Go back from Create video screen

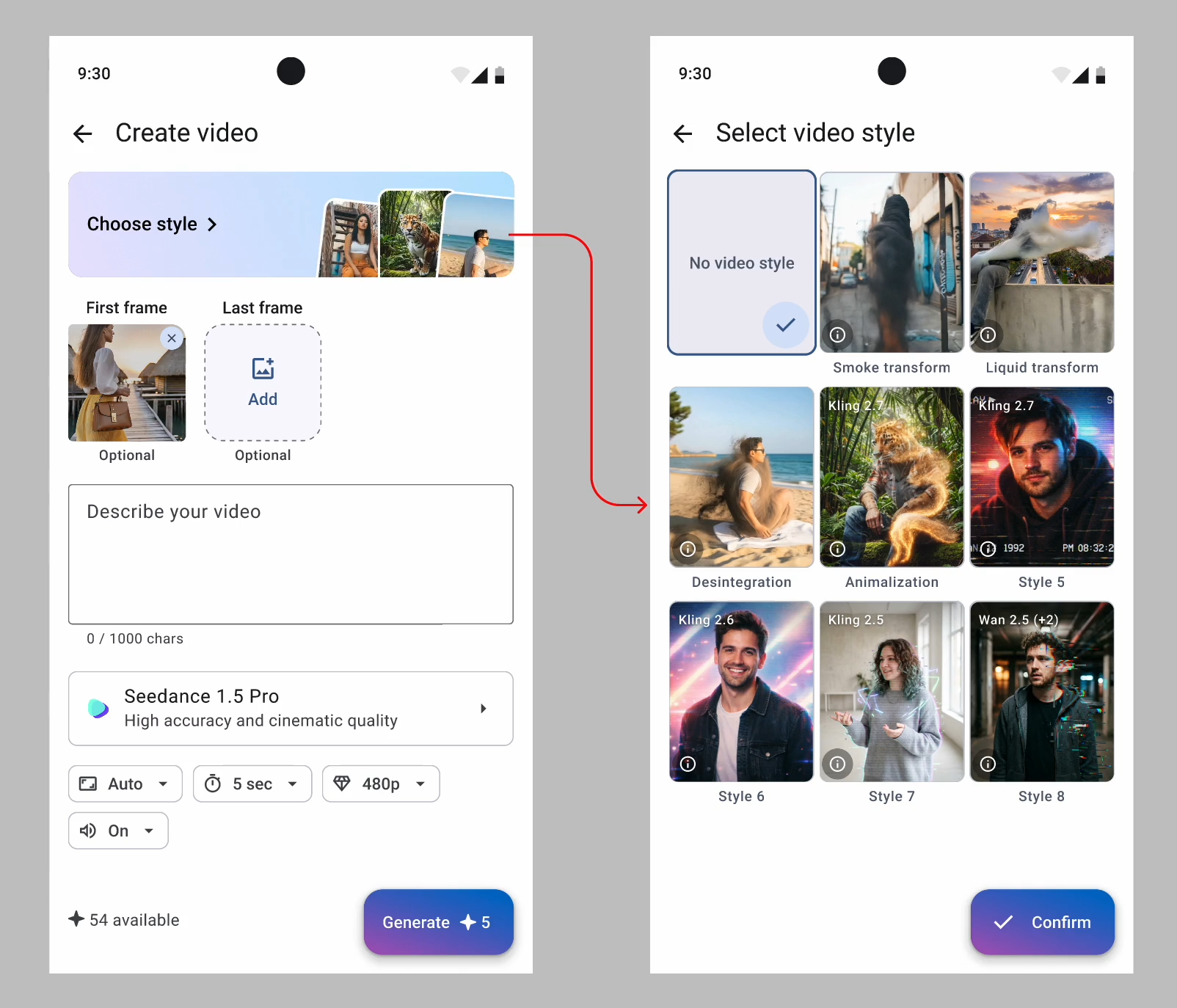(83, 134)
